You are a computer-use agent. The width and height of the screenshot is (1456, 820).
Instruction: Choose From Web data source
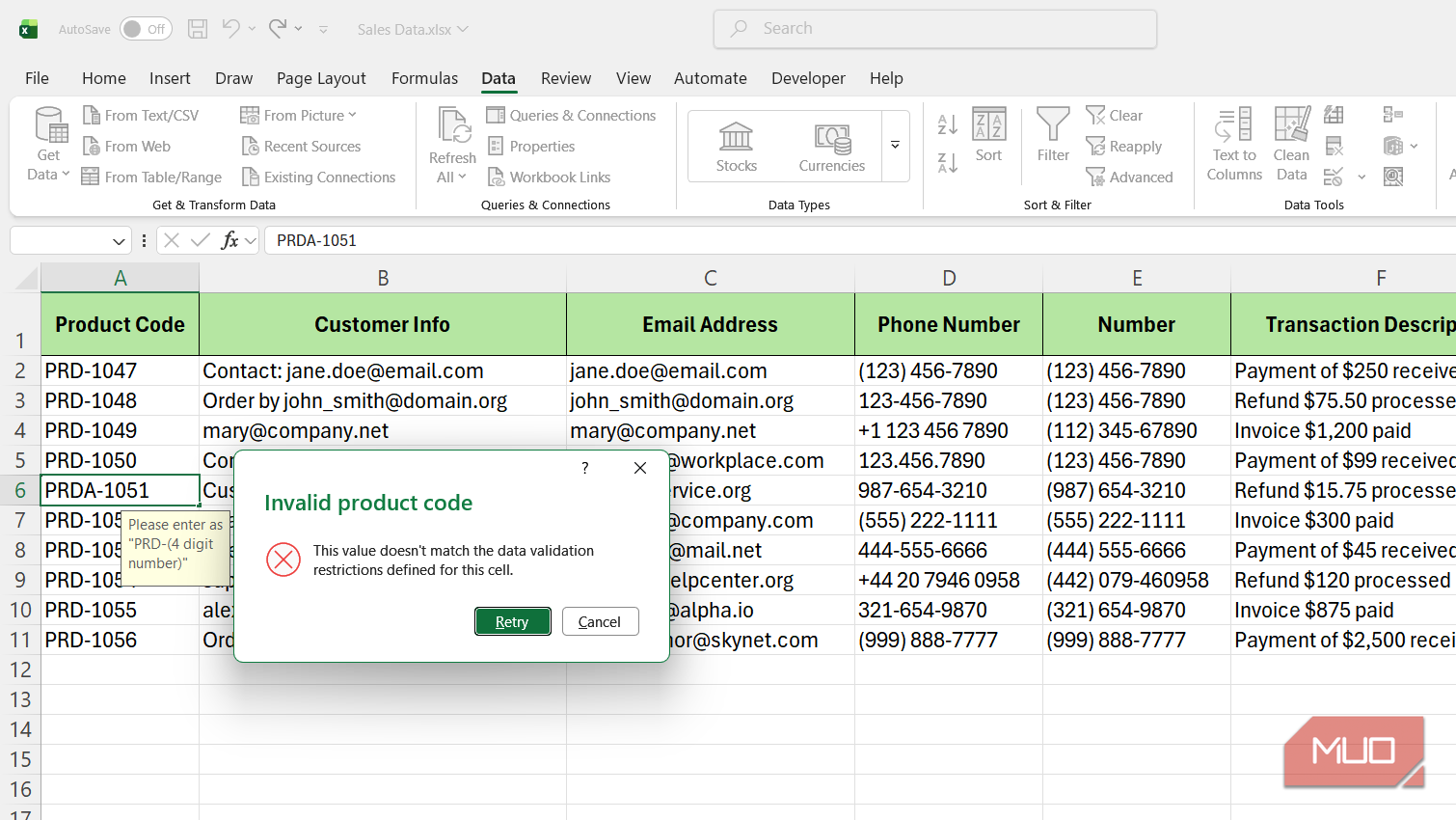[x=126, y=147]
